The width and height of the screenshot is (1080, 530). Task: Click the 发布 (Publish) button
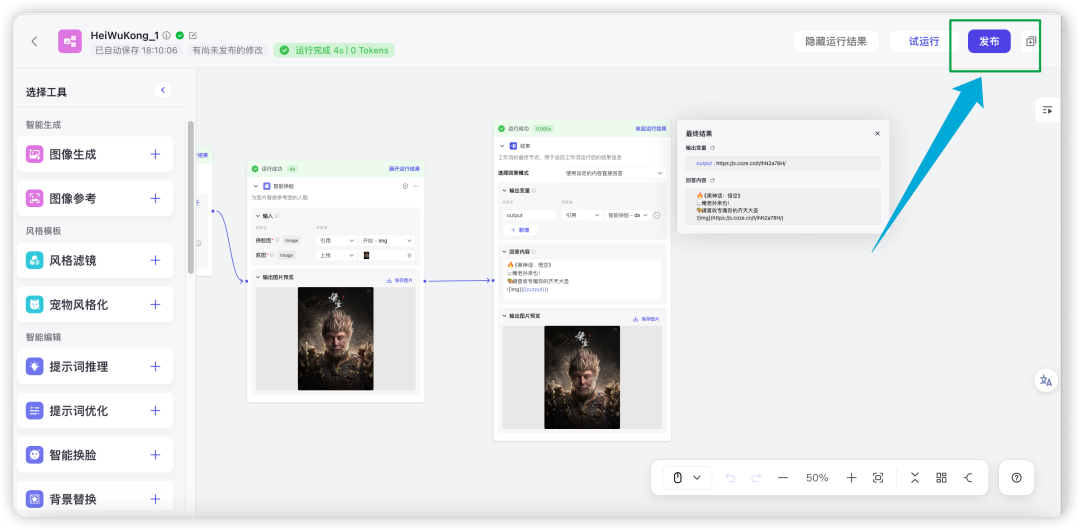[988, 41]
